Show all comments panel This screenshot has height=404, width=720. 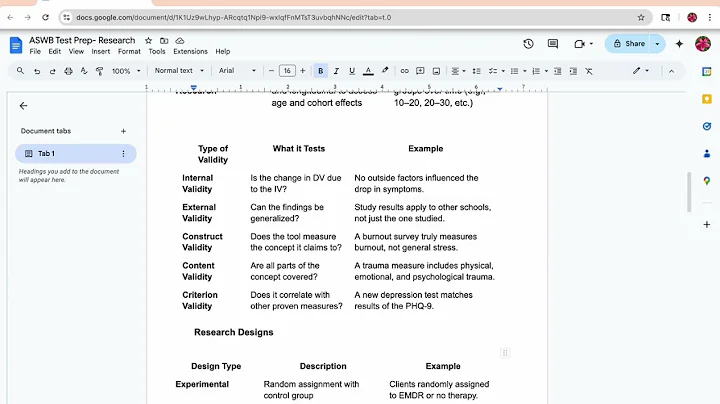(x=553, y=44)
